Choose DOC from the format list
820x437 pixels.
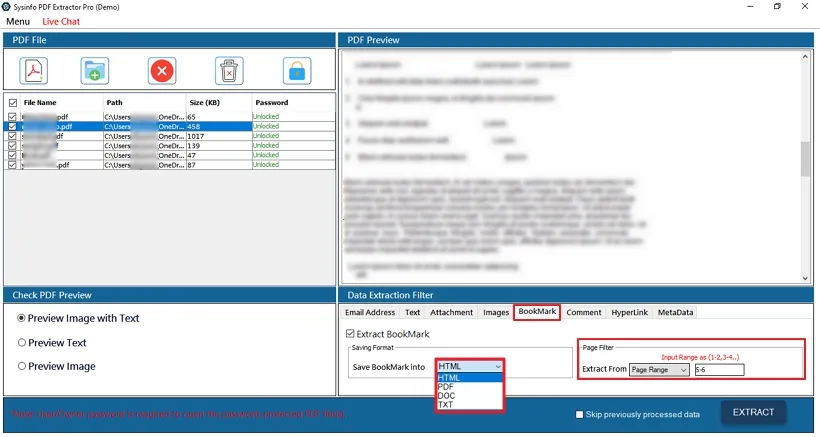click(x=470, y=396)
